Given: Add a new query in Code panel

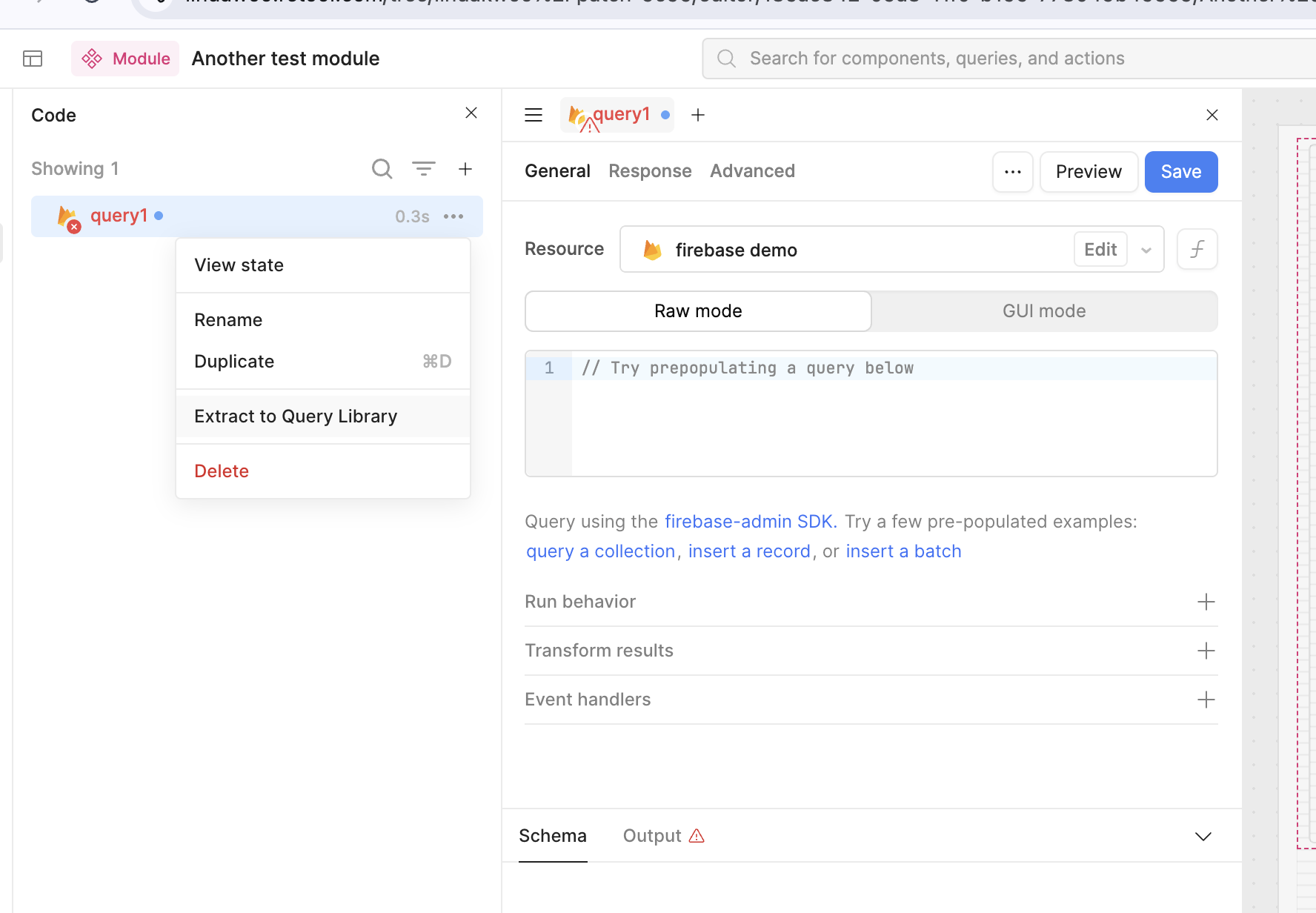Looking at the screenshot, I should coord(465,169).
